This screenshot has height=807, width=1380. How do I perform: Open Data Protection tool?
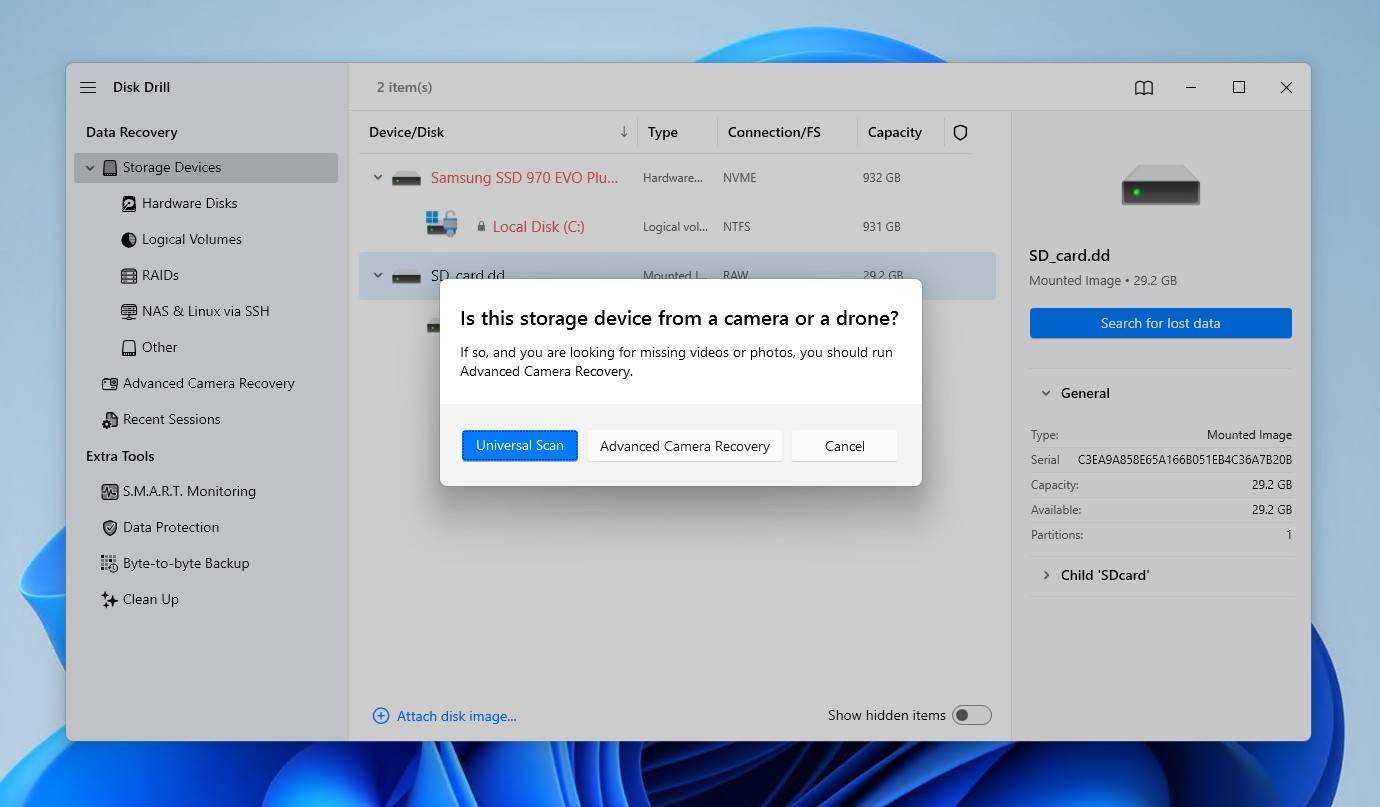click(171, 528)
